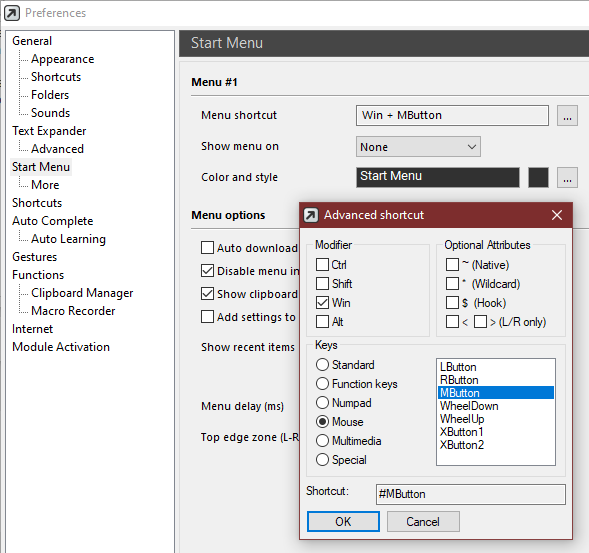Viewport: 589px width, 553px height.
Task: Open Auto Learning under Auto Complete
Action: pyautogui.click(x=68, y=239)
